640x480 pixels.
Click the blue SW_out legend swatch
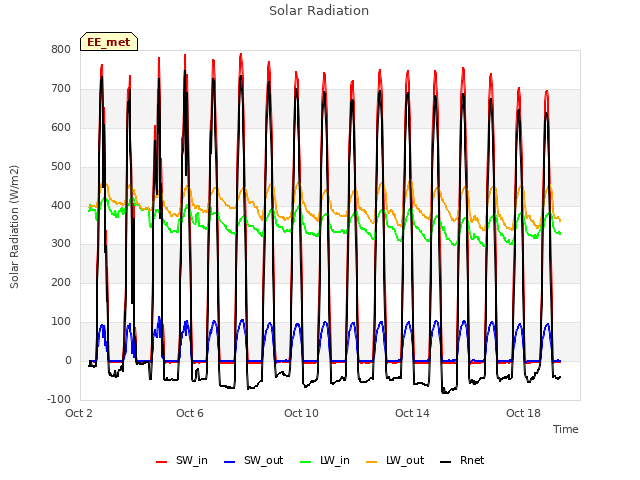(x=230, y=462)
